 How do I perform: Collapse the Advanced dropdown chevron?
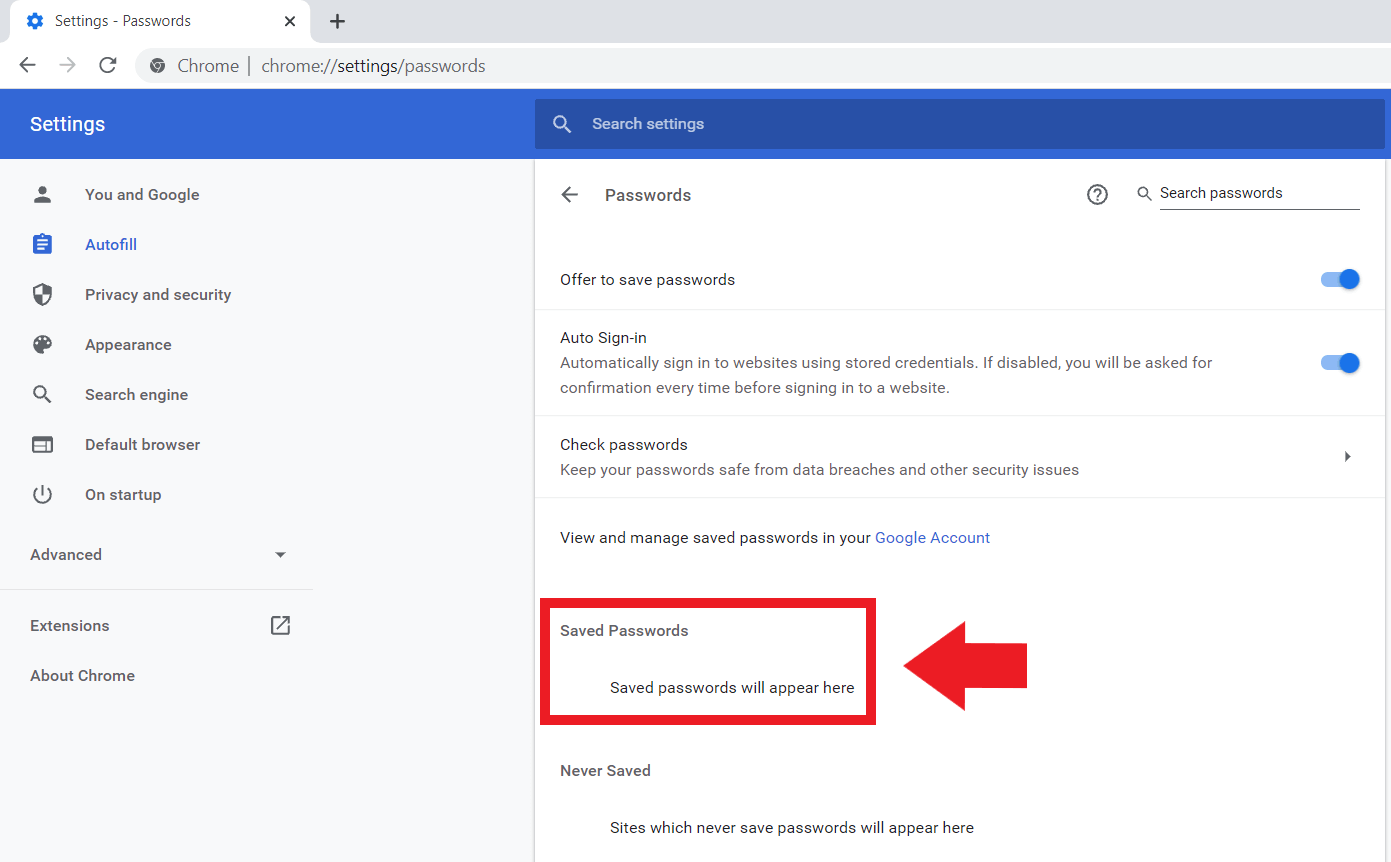click(x=280, y=554)
